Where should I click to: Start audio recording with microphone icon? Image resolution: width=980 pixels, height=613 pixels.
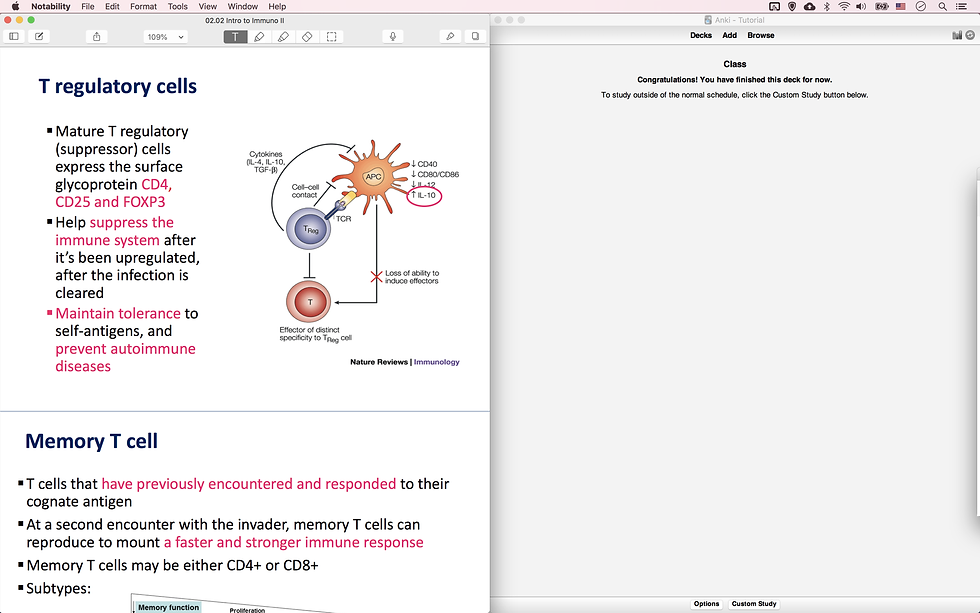[x=392, y=37]
